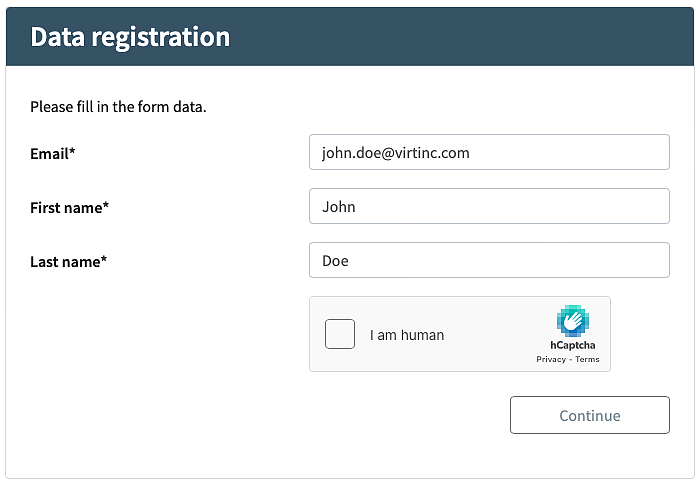Check the "I am human" checkbox
The width and height of the screenshot is (700, 484).
point(340,334)
